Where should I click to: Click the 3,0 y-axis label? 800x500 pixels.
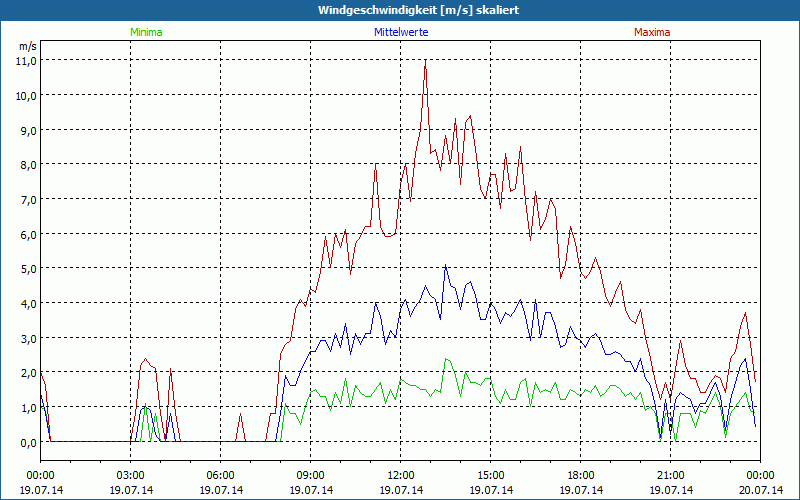[x=30, y=338]
